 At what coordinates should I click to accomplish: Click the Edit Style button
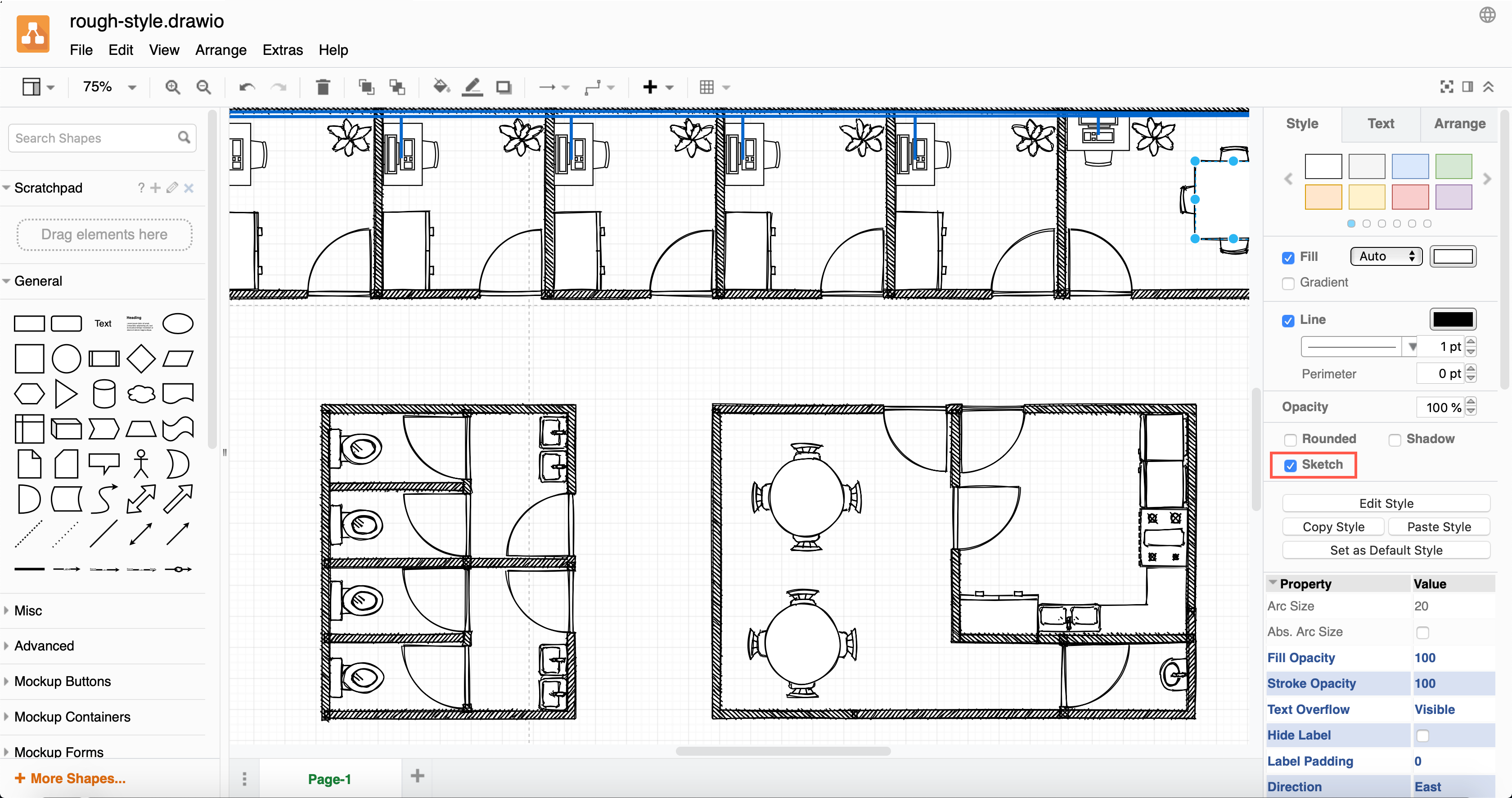[1386, 503]
